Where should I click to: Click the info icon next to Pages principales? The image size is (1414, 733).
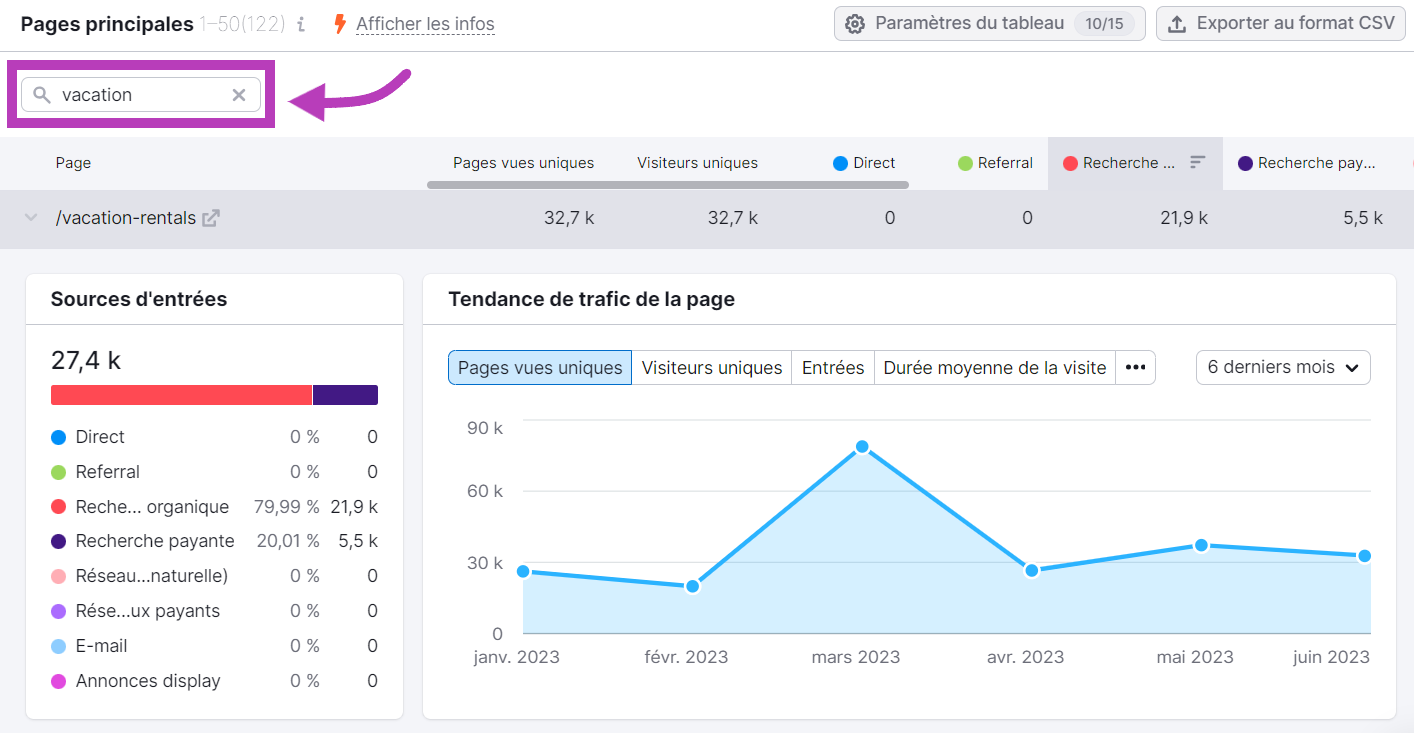pyautogui.click(x=301, y=23)
